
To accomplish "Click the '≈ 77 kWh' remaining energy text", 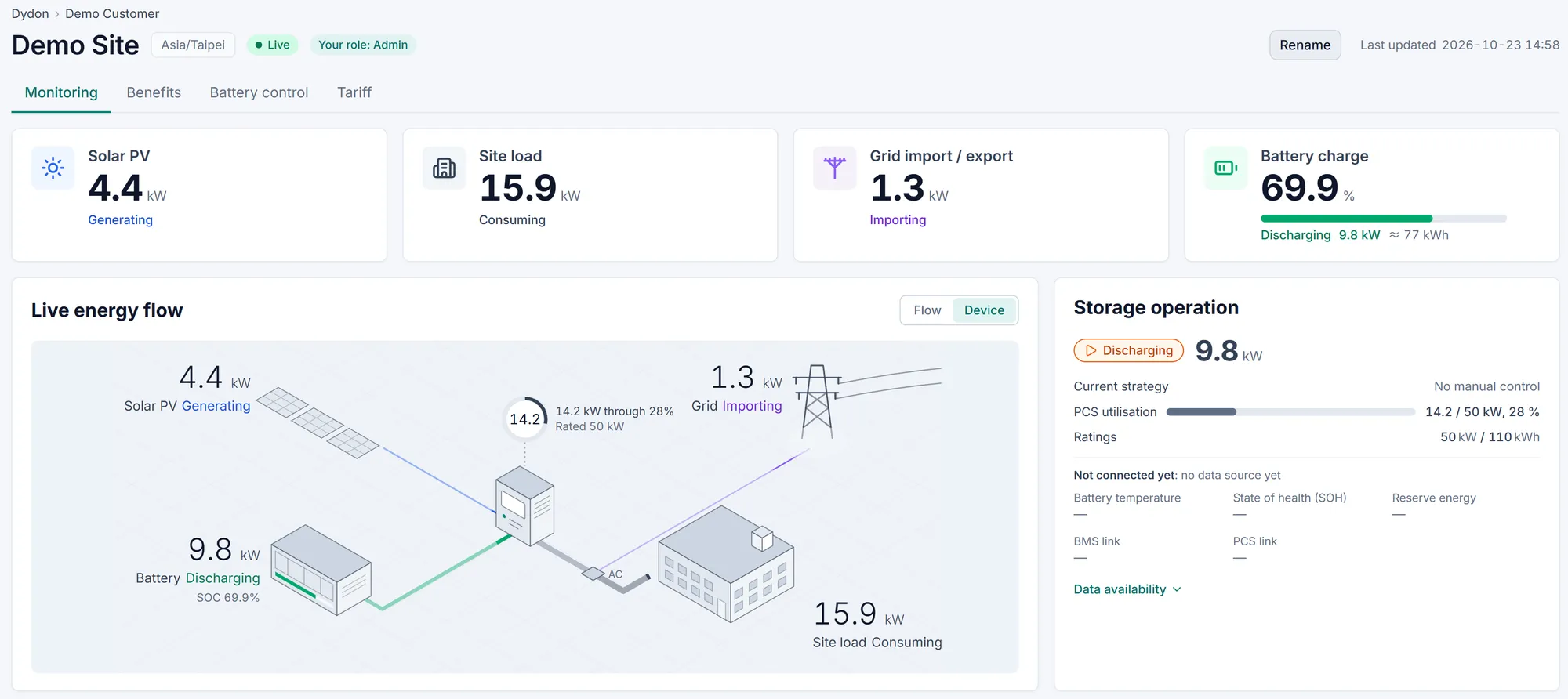I will 1419,235.
